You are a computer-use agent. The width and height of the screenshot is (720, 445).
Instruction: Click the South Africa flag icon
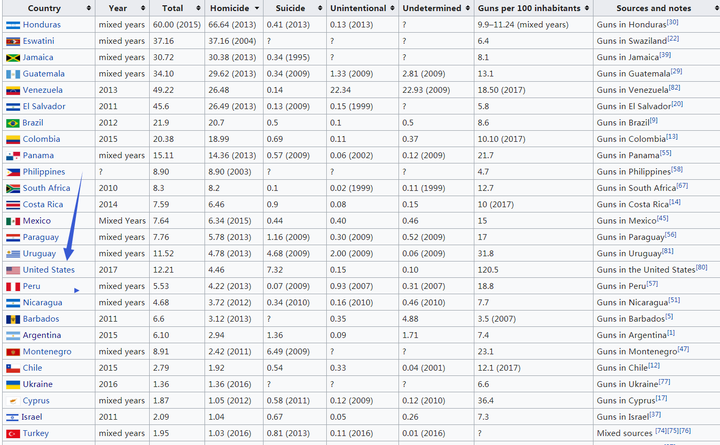[13, 189]
